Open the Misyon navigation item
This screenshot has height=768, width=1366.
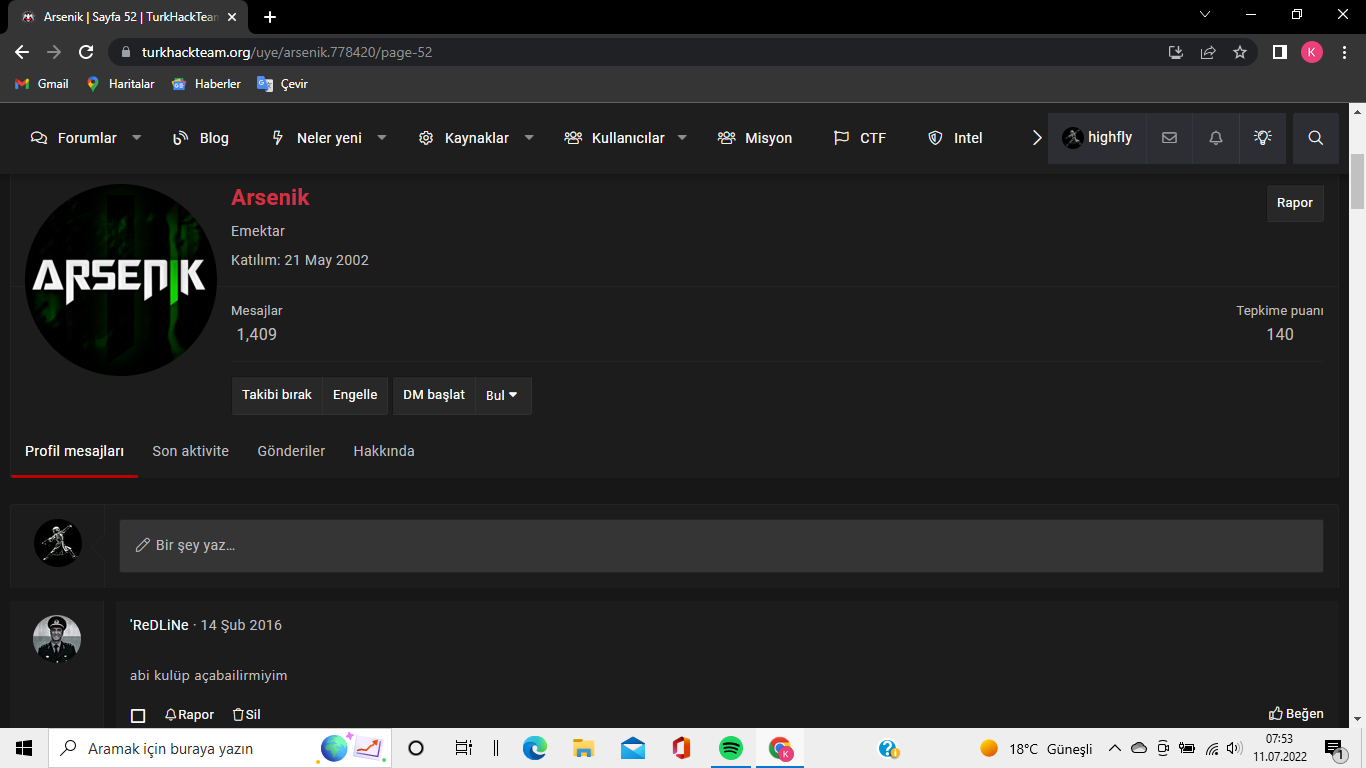755,138
